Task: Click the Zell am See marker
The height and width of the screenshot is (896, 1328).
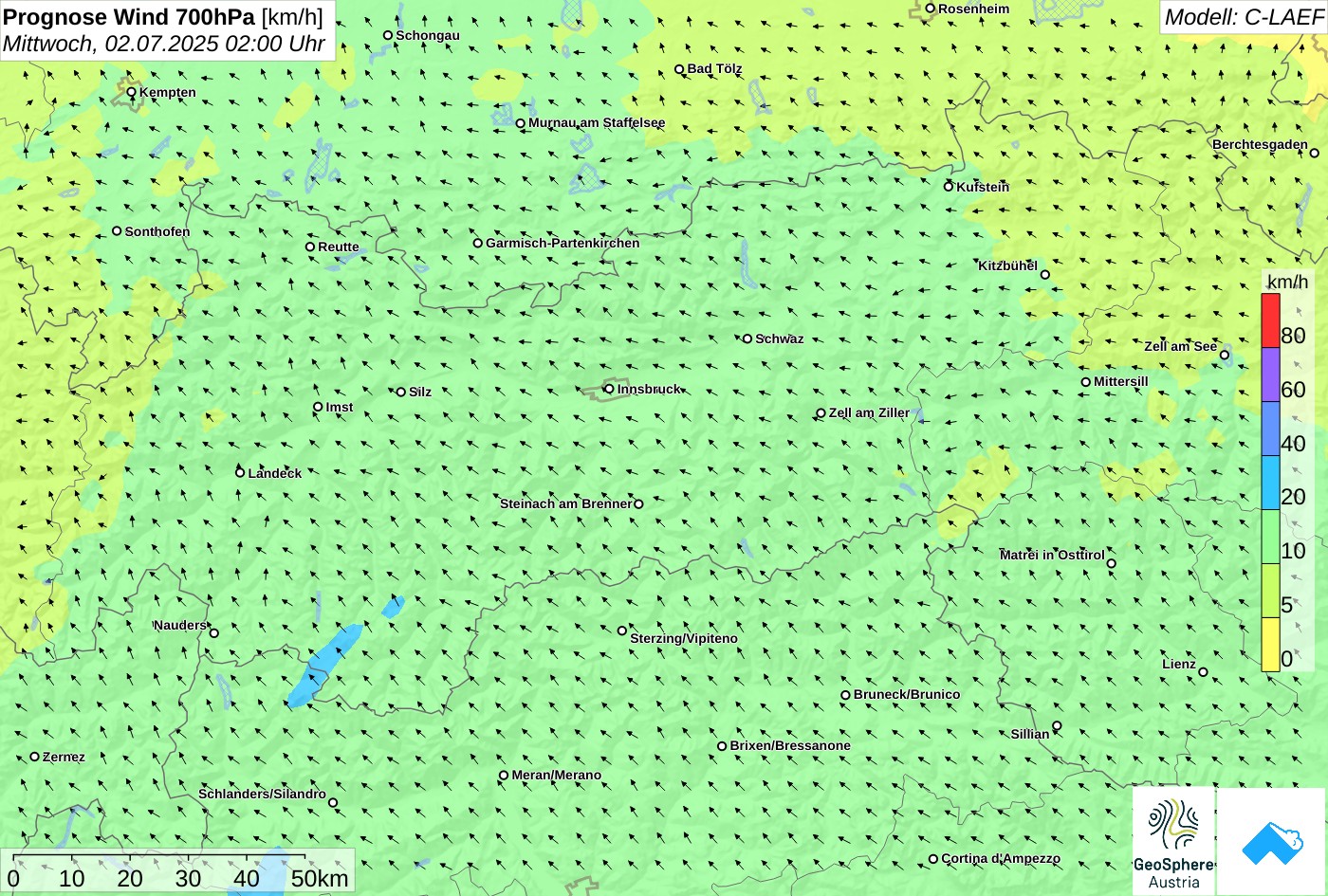Action: tap(1225, 356)
